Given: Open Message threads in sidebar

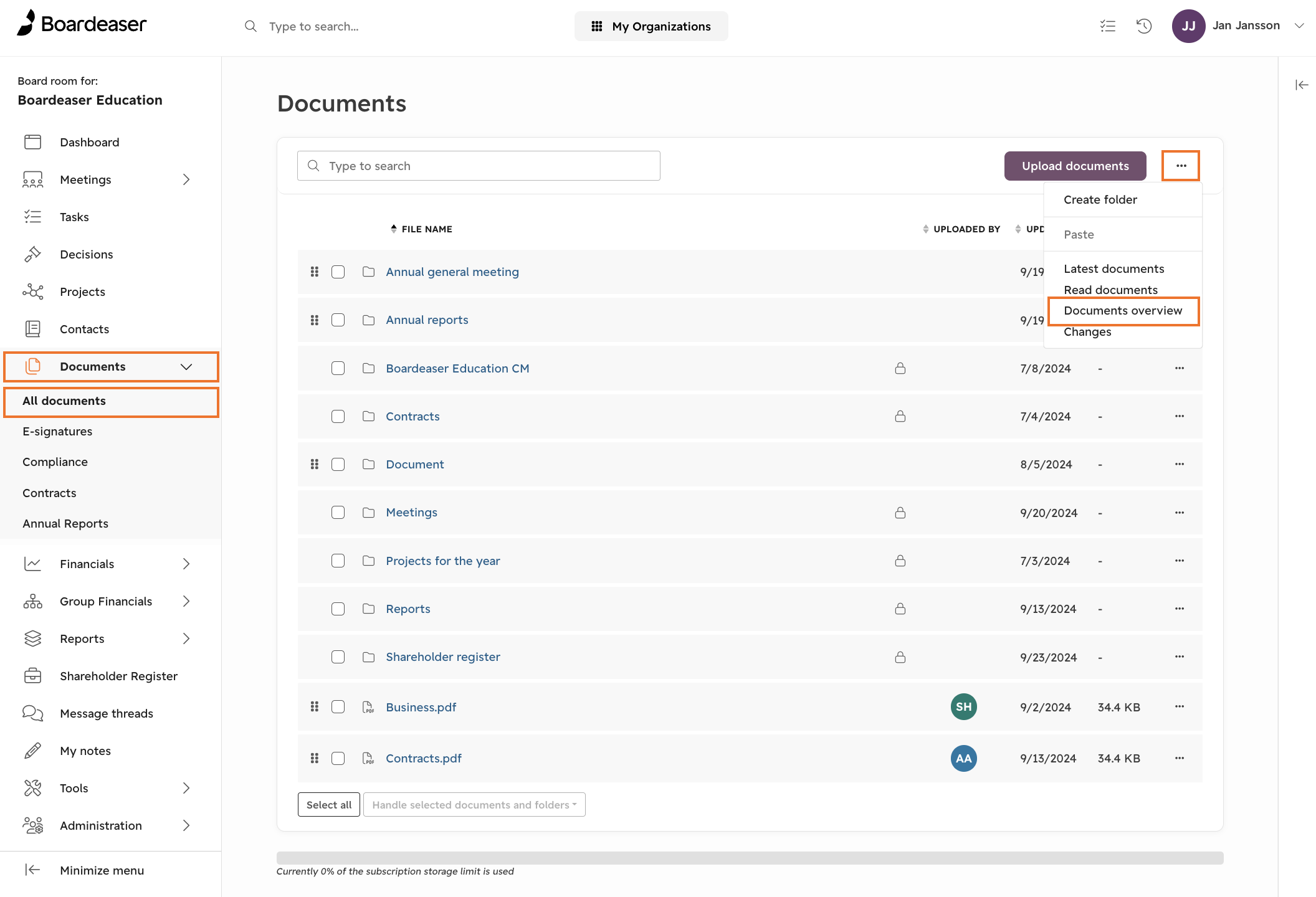Looking at the screenshot, I should [106, 713].
